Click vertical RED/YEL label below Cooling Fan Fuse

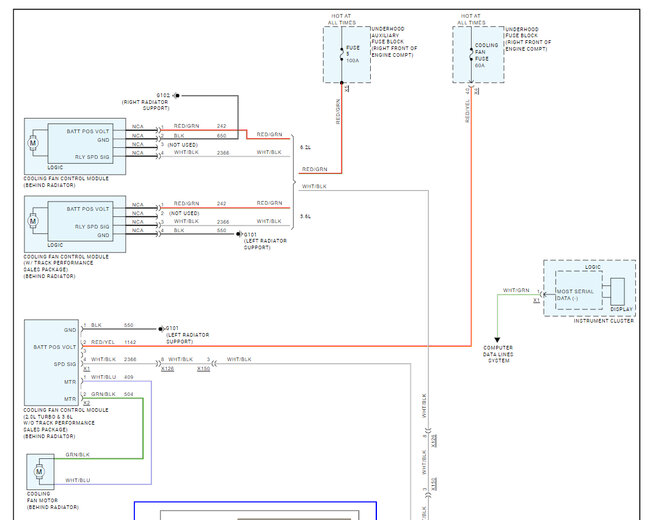pos(467,111)
